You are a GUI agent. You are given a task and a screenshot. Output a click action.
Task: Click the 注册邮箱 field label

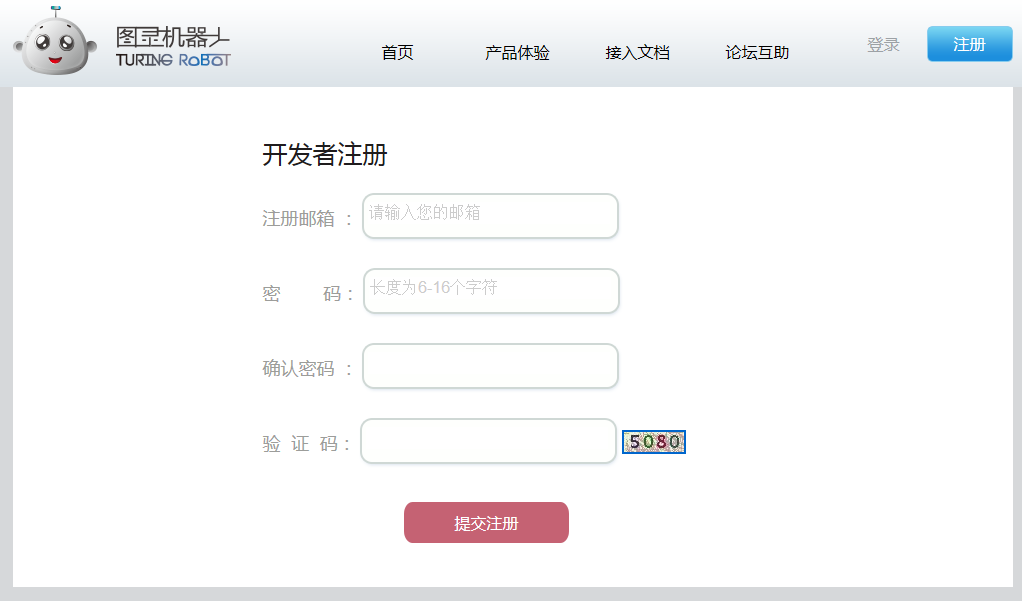(x=299, y=218)
